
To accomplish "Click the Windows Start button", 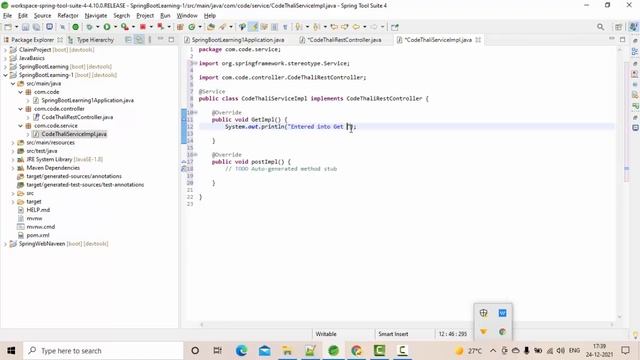I will (x=11, y=351).
